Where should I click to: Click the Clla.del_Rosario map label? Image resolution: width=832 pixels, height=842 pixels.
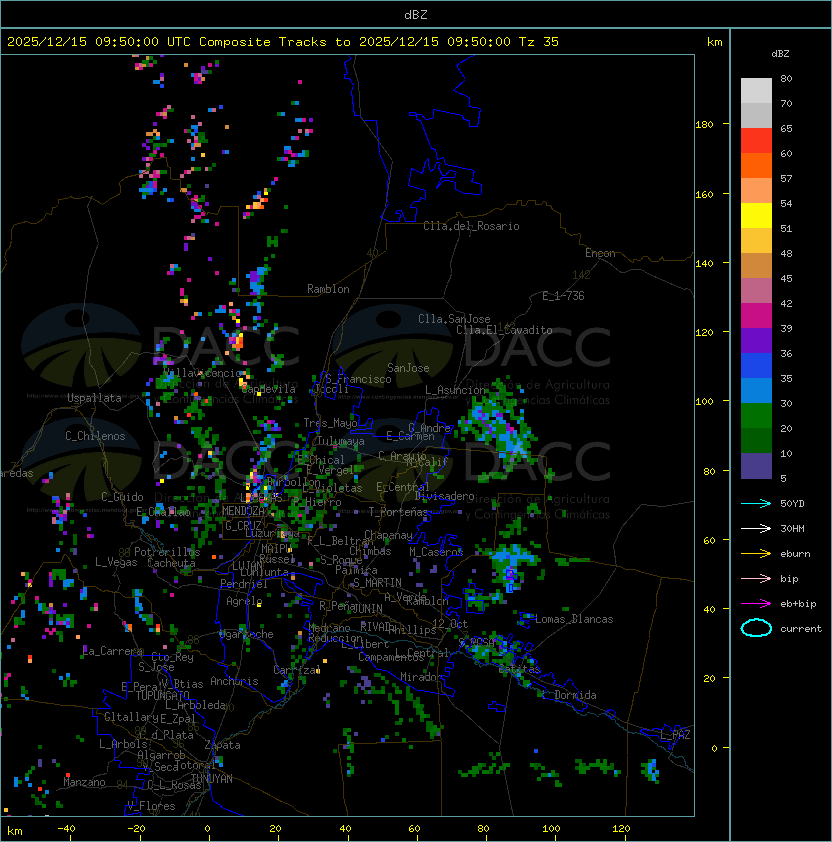click(471, 226)
